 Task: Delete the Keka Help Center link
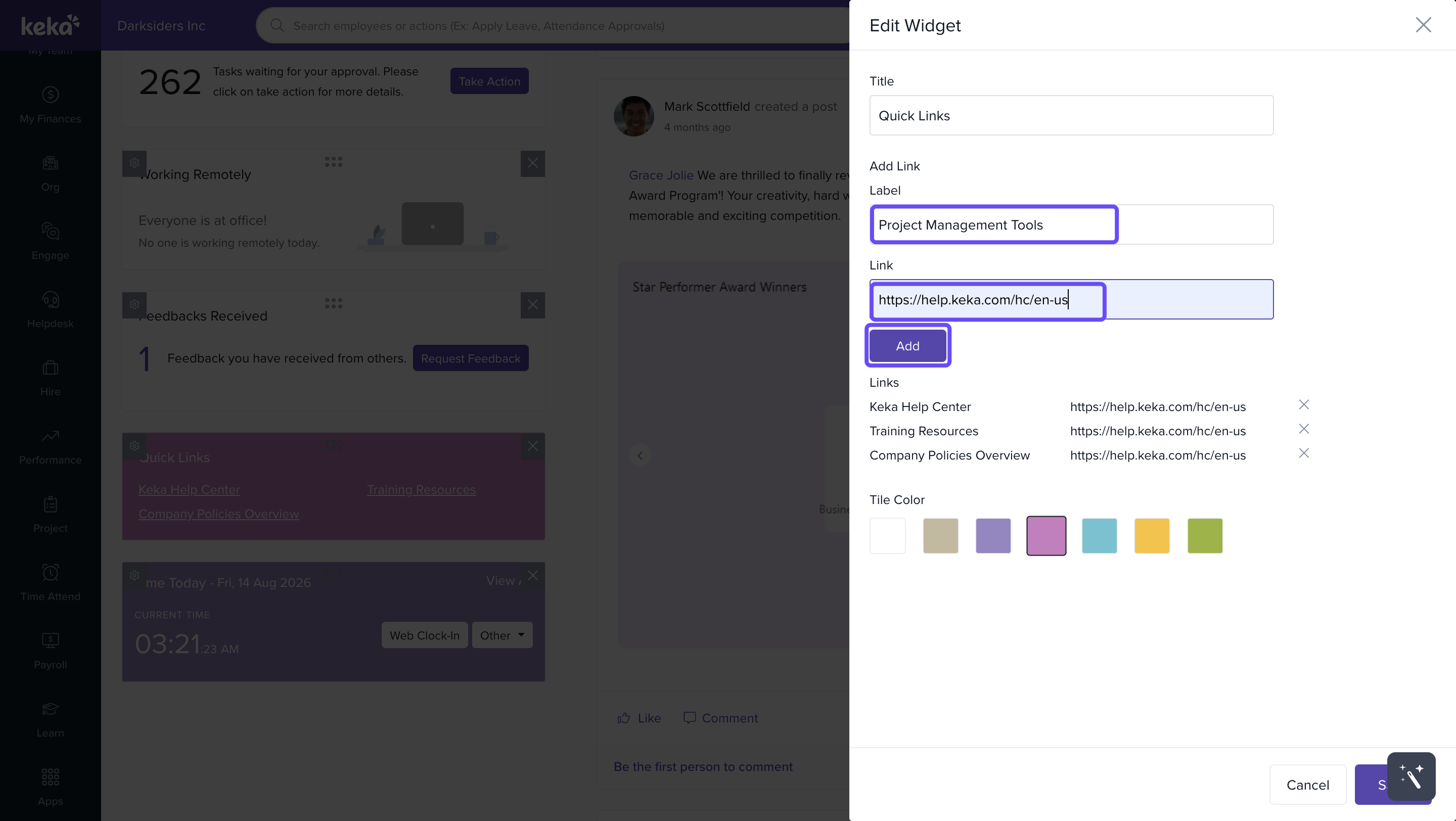coord(1303,404)
